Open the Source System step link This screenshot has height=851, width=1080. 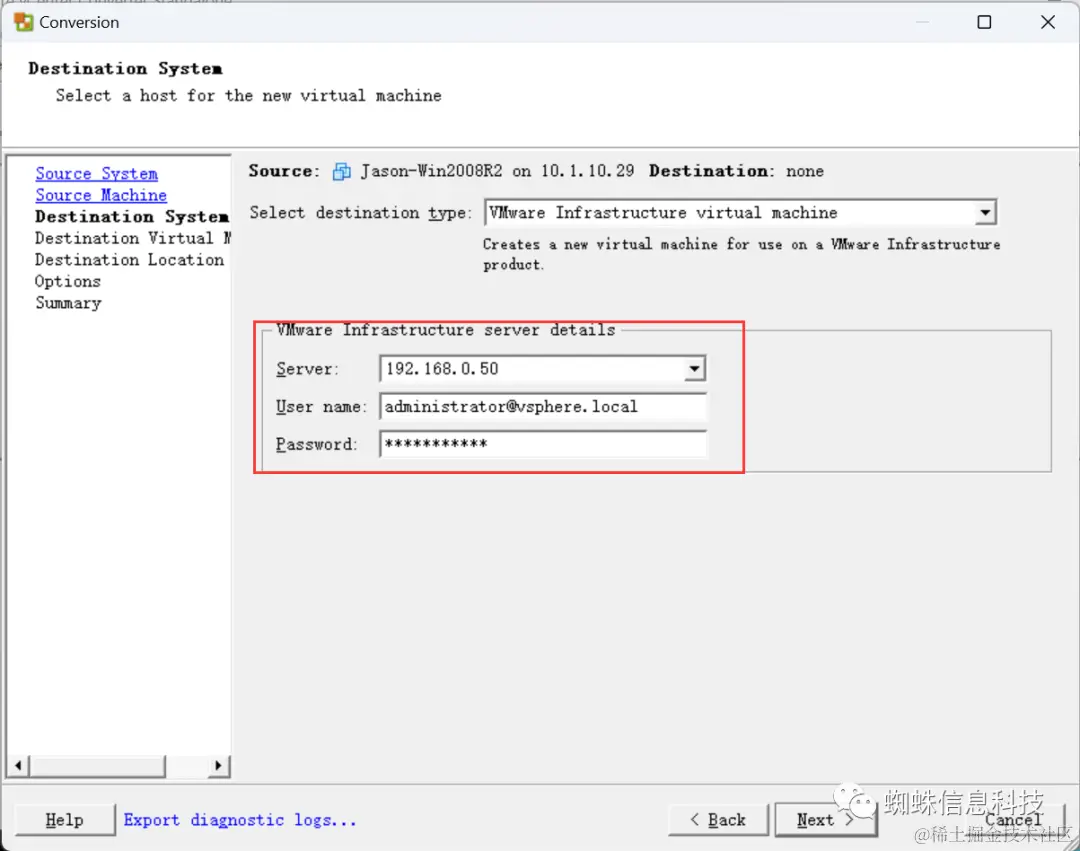tap(96, 174)
